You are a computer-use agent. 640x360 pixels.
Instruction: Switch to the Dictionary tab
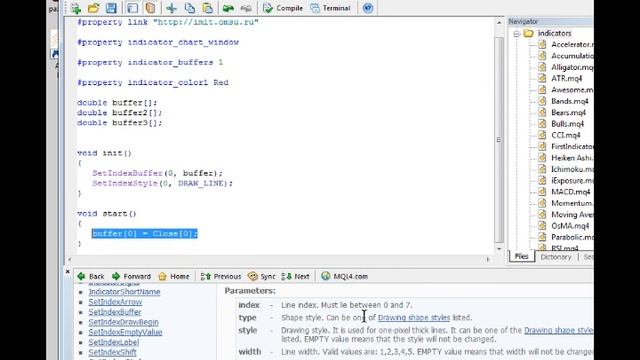[x=556, y=257]
